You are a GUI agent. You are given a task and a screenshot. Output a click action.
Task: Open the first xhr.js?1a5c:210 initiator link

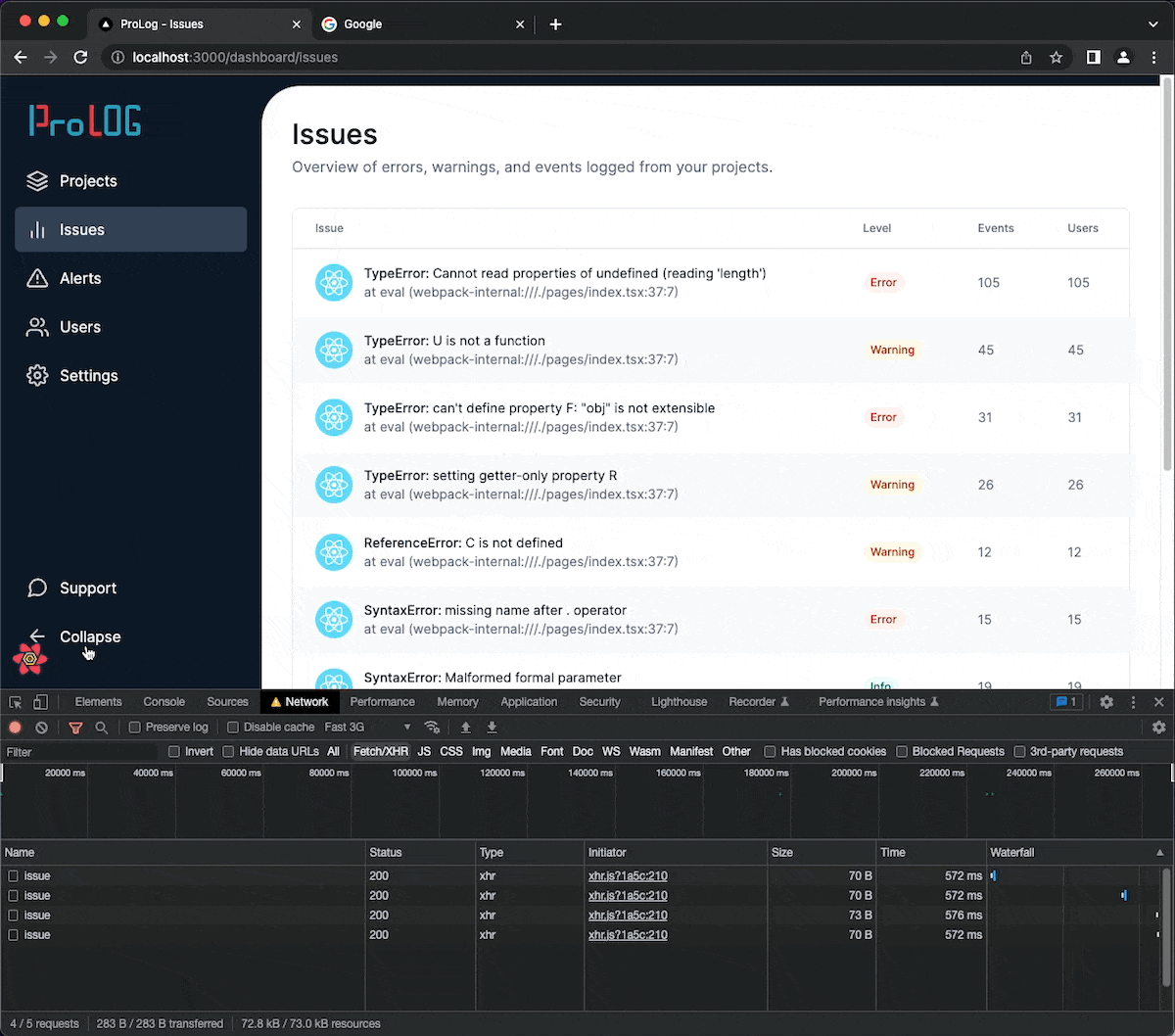click(628, 876)
